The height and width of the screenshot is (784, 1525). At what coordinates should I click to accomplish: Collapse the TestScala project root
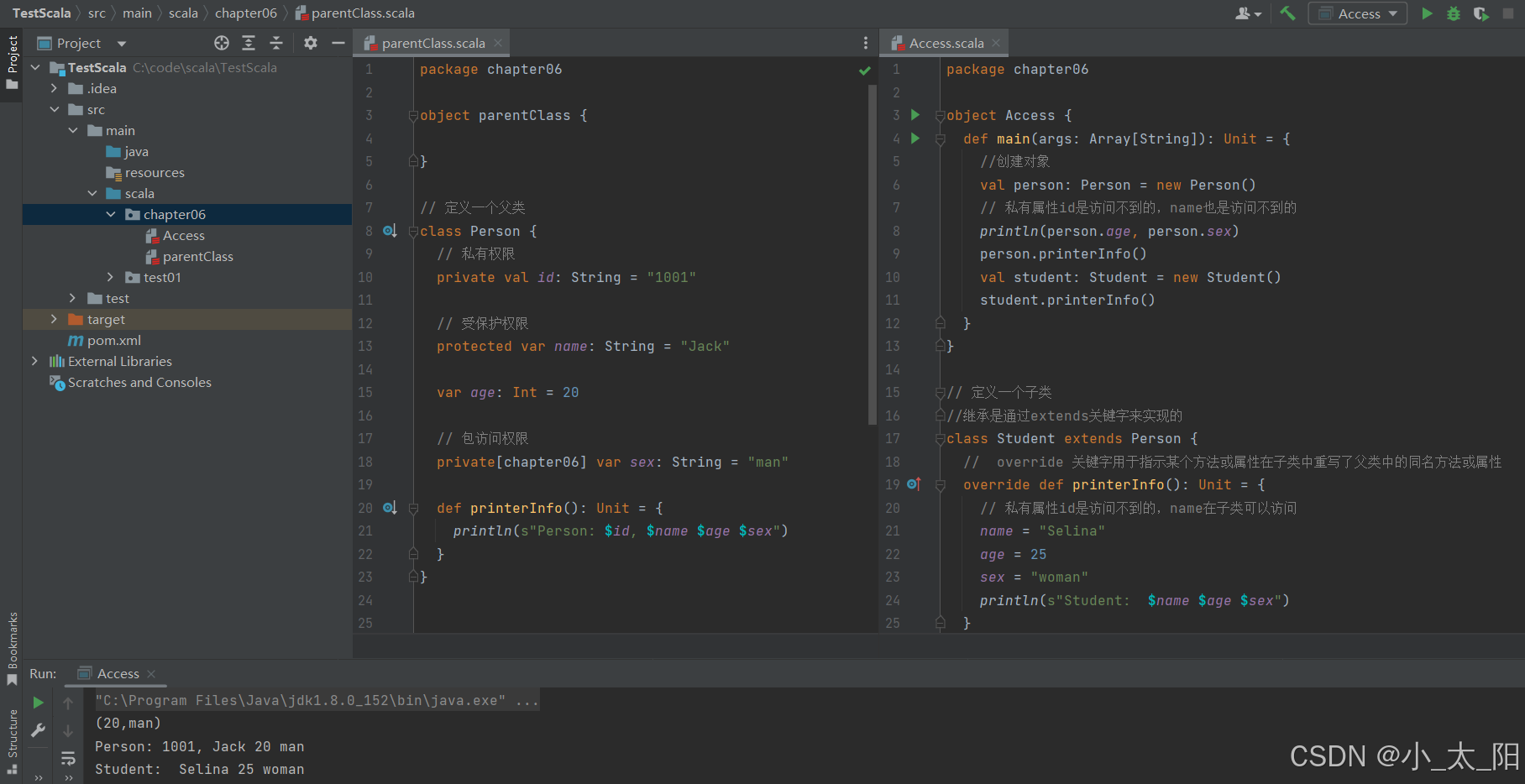[35, 67]
